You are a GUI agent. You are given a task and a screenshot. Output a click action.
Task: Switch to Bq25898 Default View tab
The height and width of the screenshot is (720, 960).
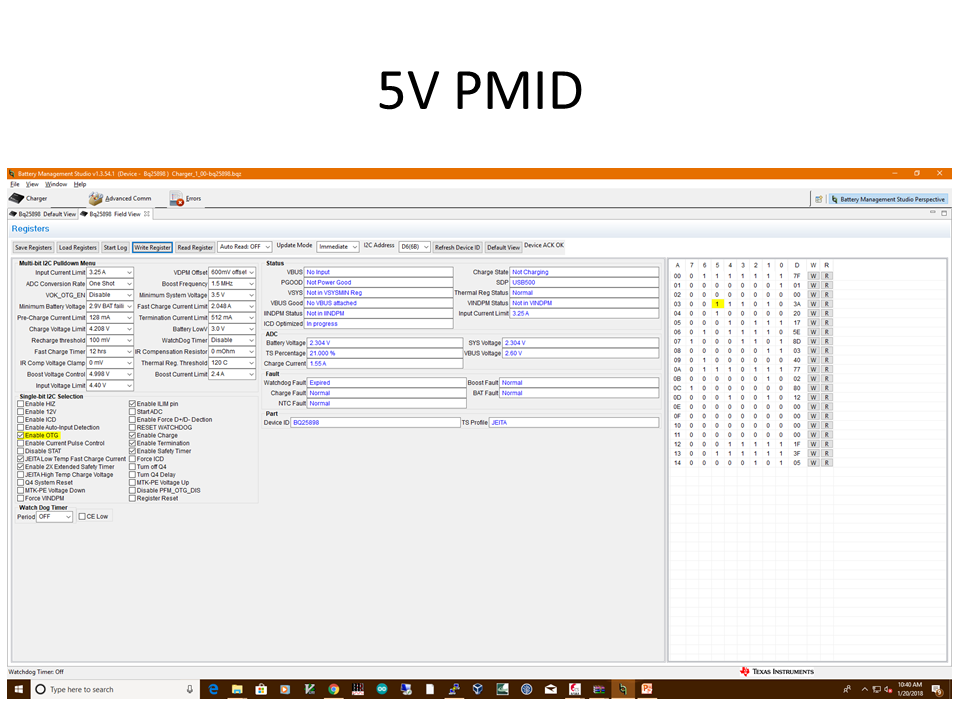click(x=43, y=214)
